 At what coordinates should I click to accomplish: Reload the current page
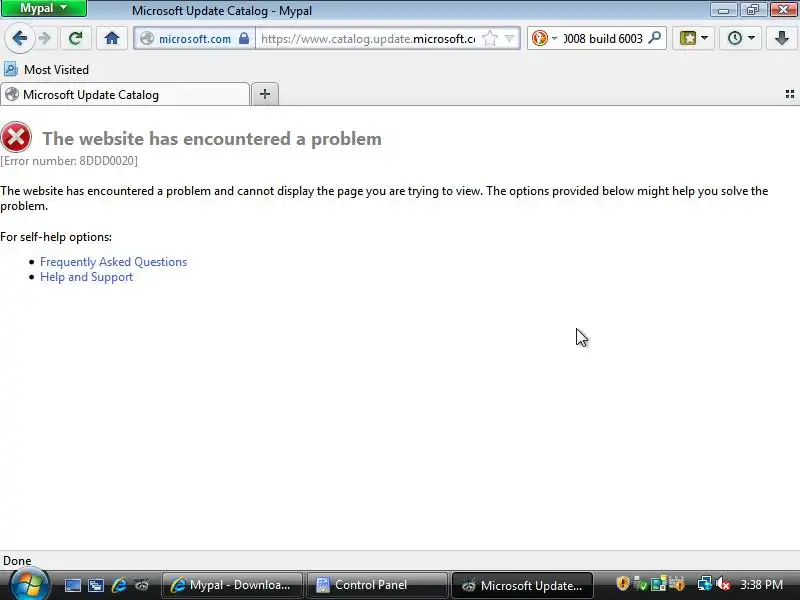[76, 38]
